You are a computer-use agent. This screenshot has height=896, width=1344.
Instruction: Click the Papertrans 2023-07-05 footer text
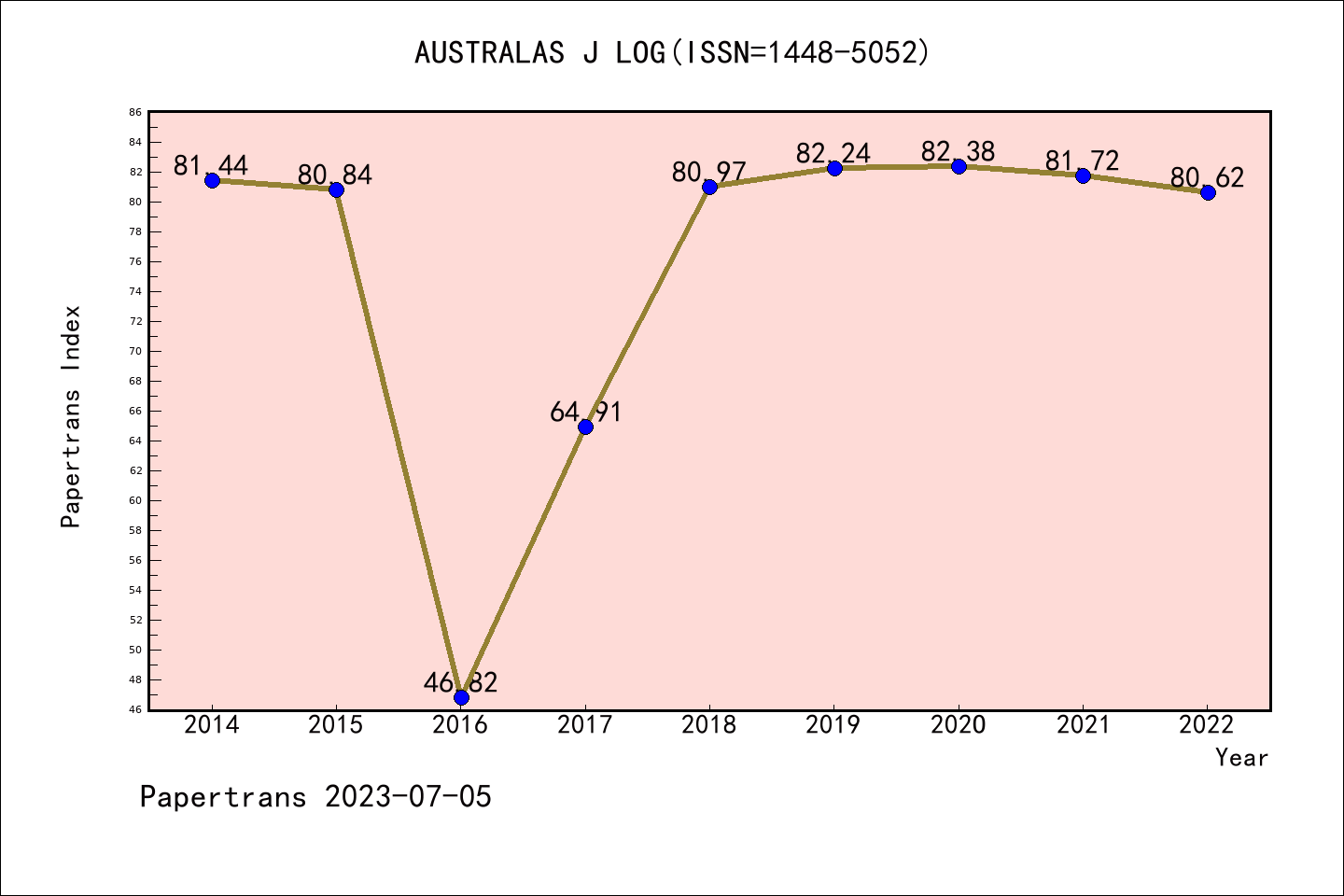click(x=315, y=797)
